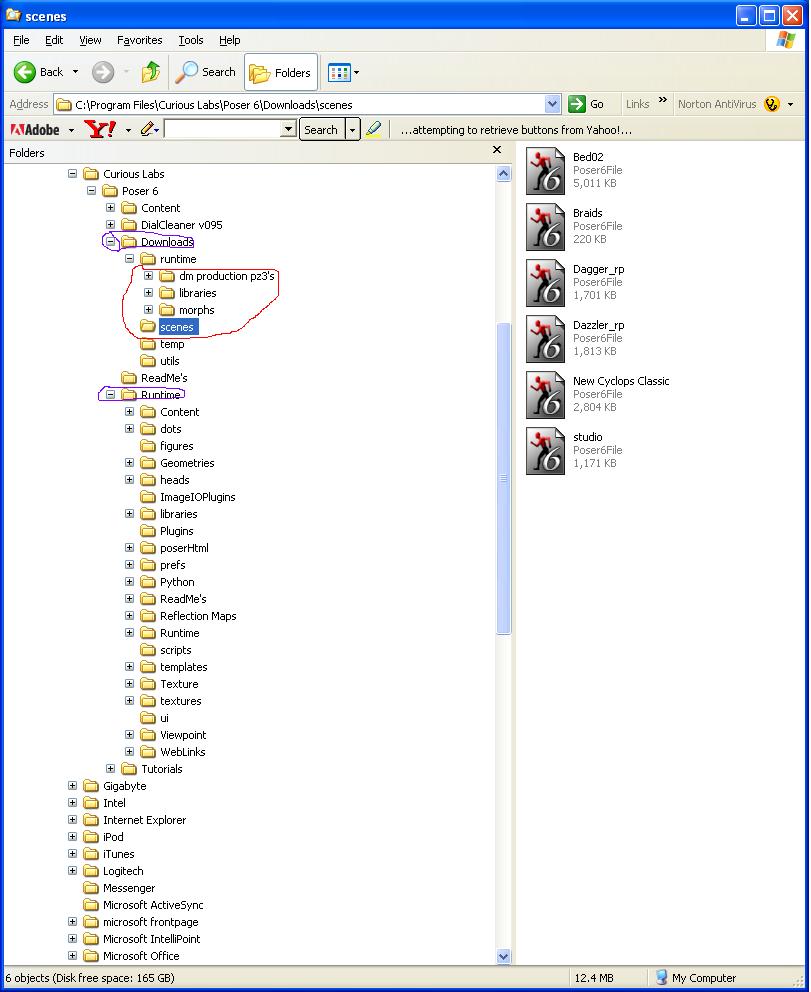811x992 pixels.
Task: Click My Computer icon in status bar
Action: [x=662, y=977]
